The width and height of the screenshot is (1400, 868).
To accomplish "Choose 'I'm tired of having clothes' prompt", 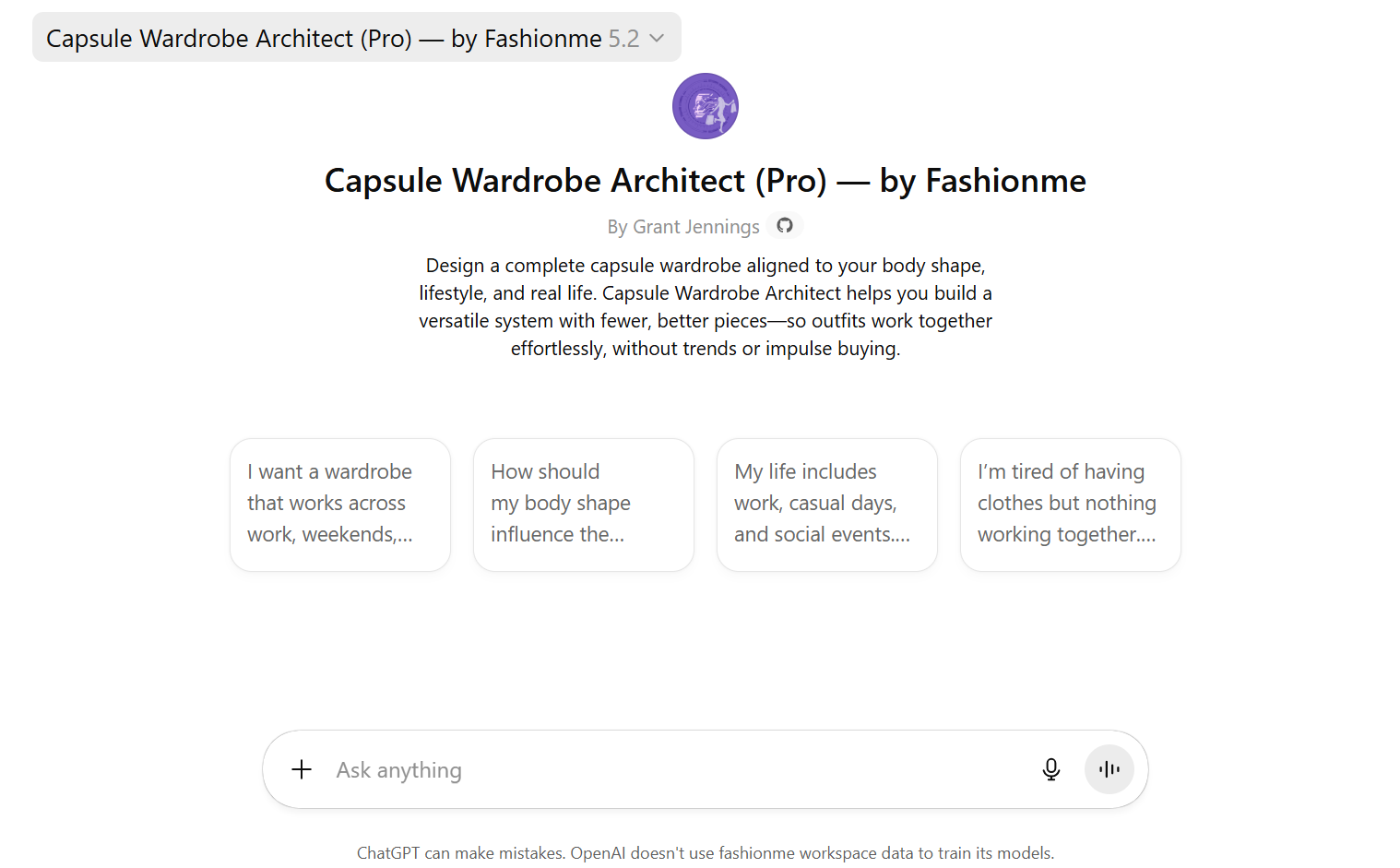I will point(1071,505).
